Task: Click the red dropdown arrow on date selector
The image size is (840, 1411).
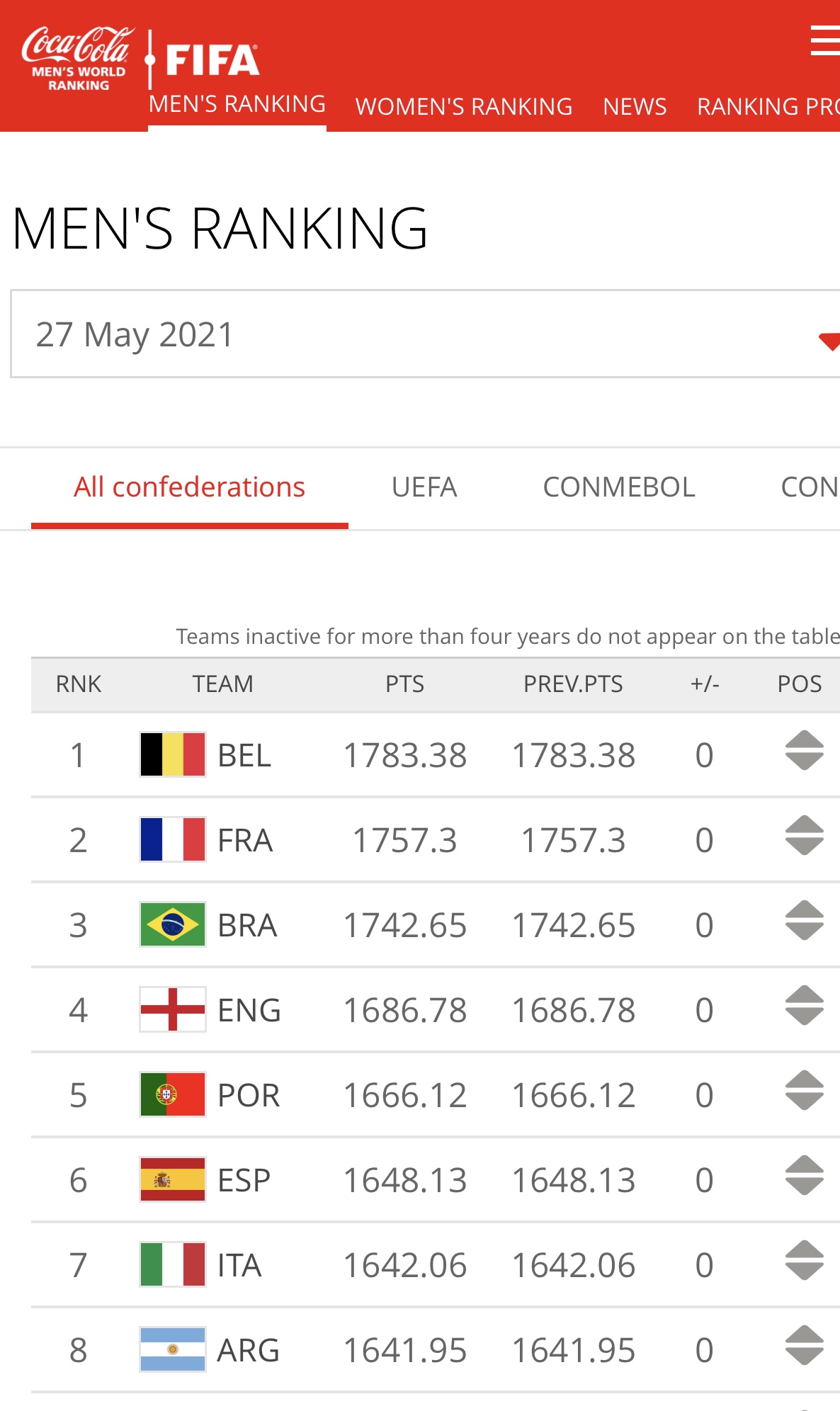Action: [829, 341]
